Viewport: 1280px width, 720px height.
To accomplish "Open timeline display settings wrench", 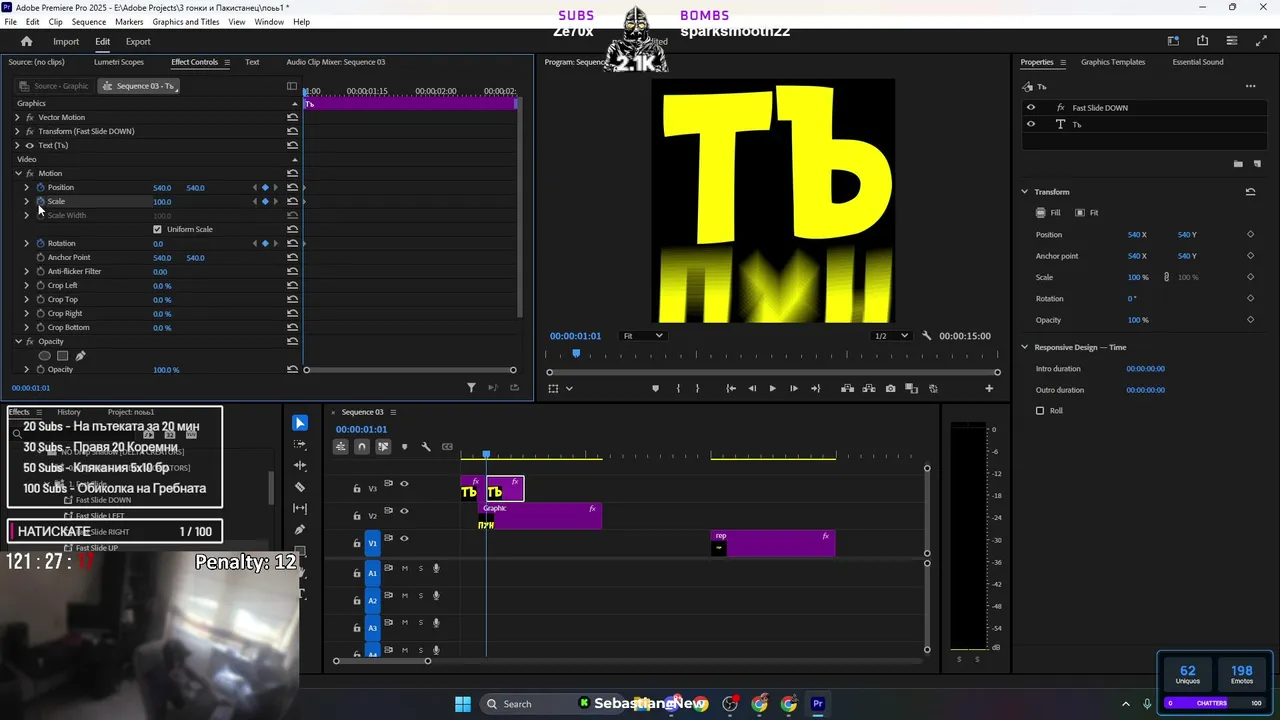I will 426,447.
